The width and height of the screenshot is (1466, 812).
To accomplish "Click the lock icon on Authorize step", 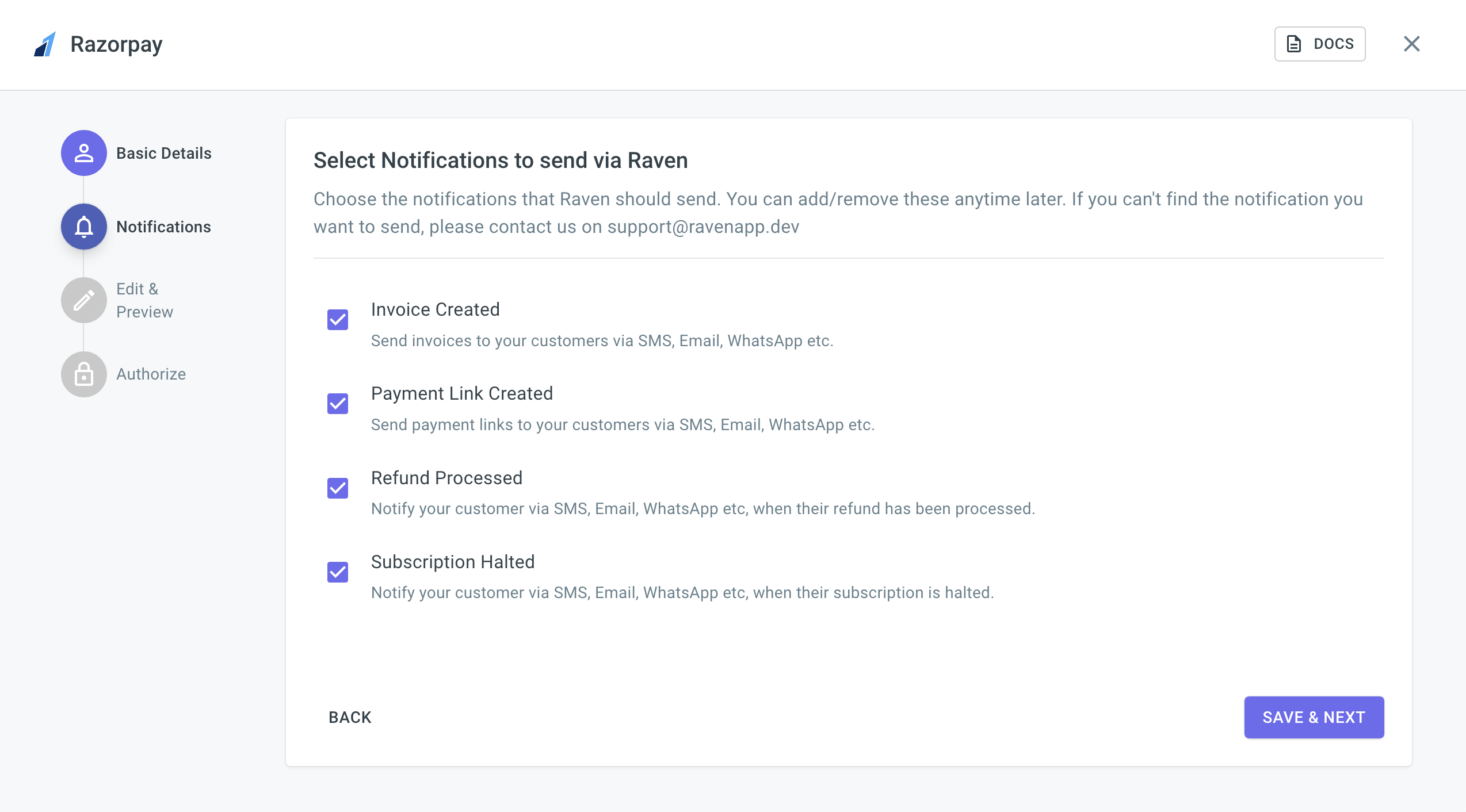I will 83,374.
